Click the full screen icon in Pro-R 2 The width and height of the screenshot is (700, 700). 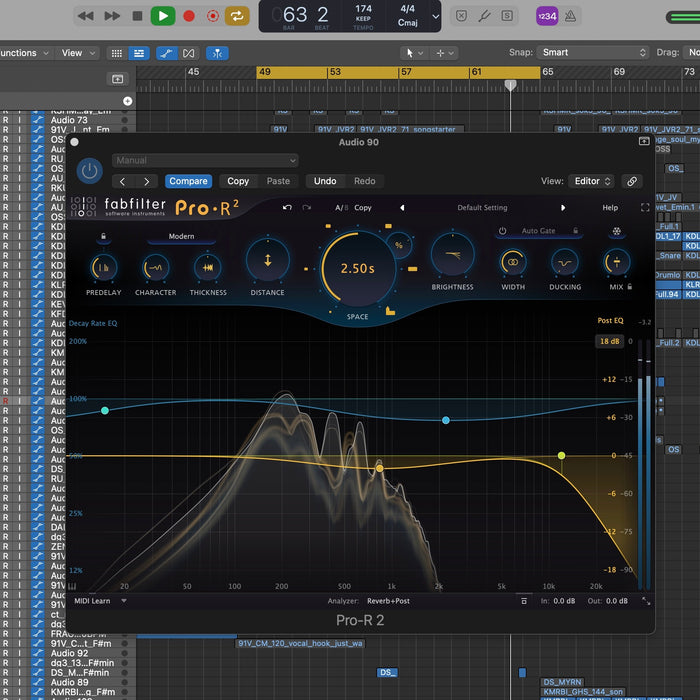pyautogui.click(x=645, y=208)
